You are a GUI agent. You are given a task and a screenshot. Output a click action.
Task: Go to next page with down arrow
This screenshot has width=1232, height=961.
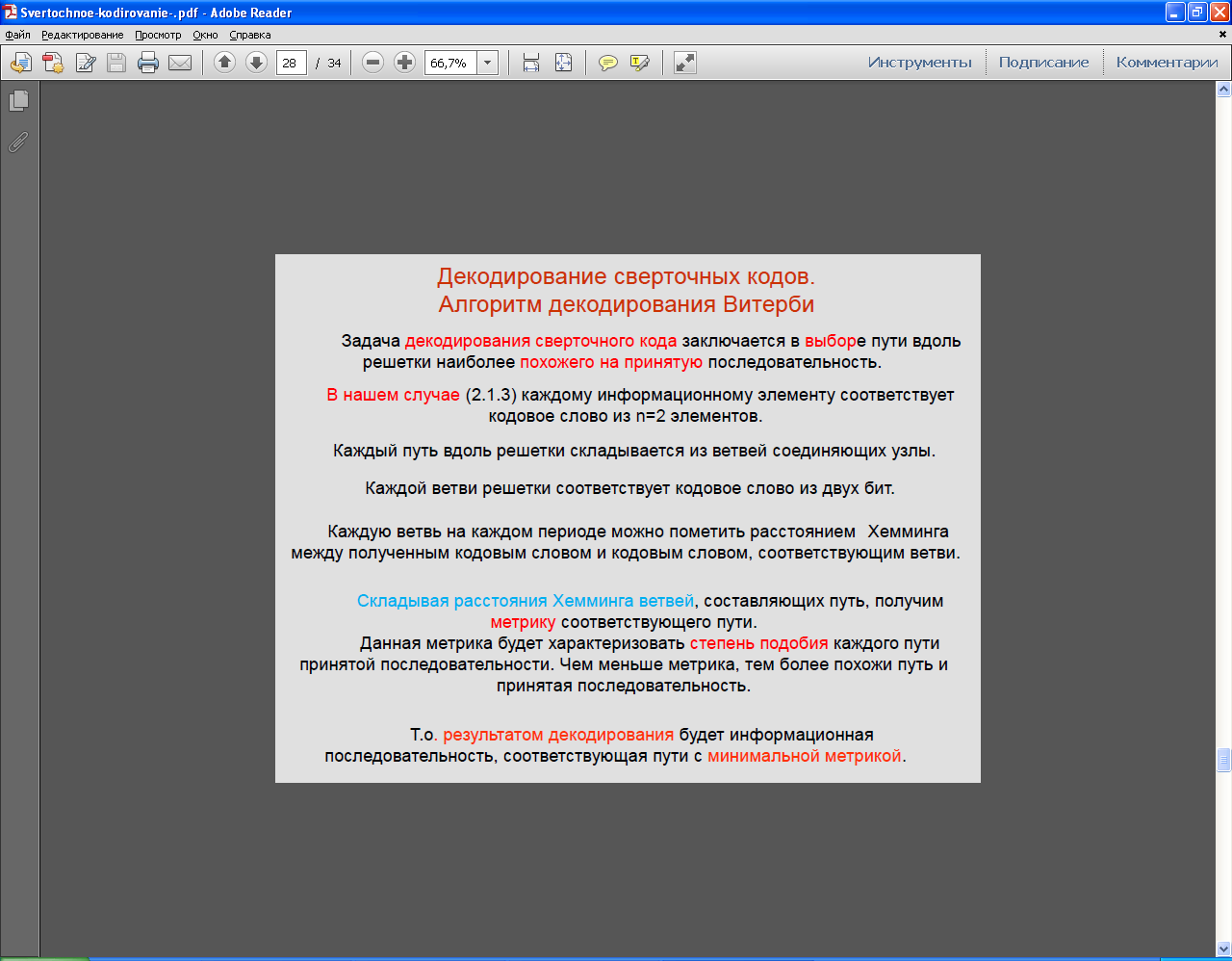pyautogui.click(x=256, y=63)
